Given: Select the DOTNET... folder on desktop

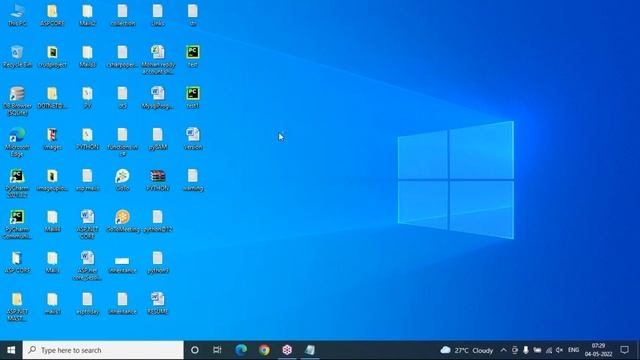Looking at the screenshot, I should tap(52, 98).
